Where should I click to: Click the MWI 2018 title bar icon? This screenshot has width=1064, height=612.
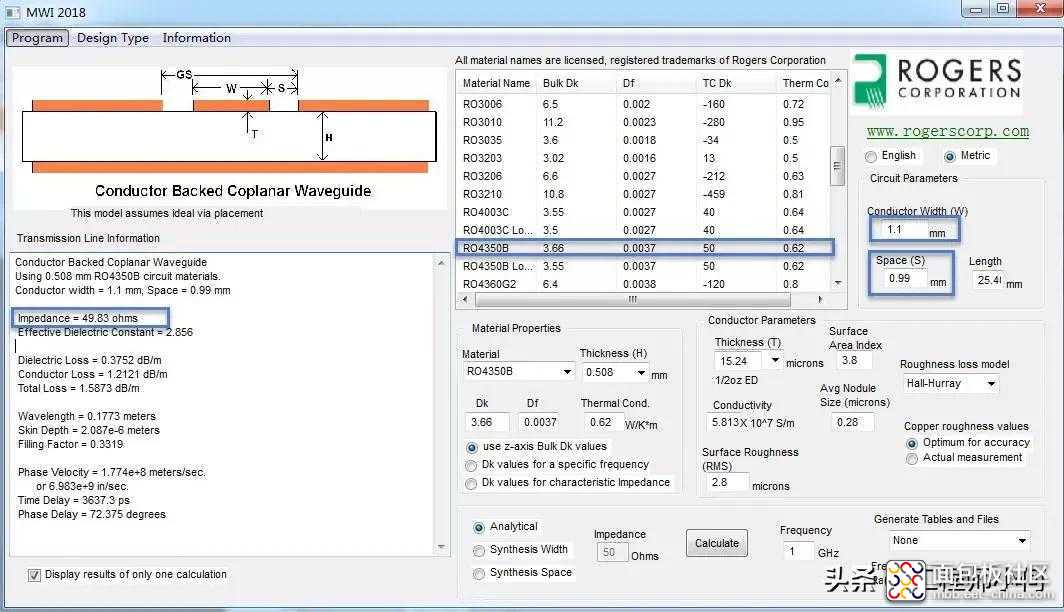12,12
